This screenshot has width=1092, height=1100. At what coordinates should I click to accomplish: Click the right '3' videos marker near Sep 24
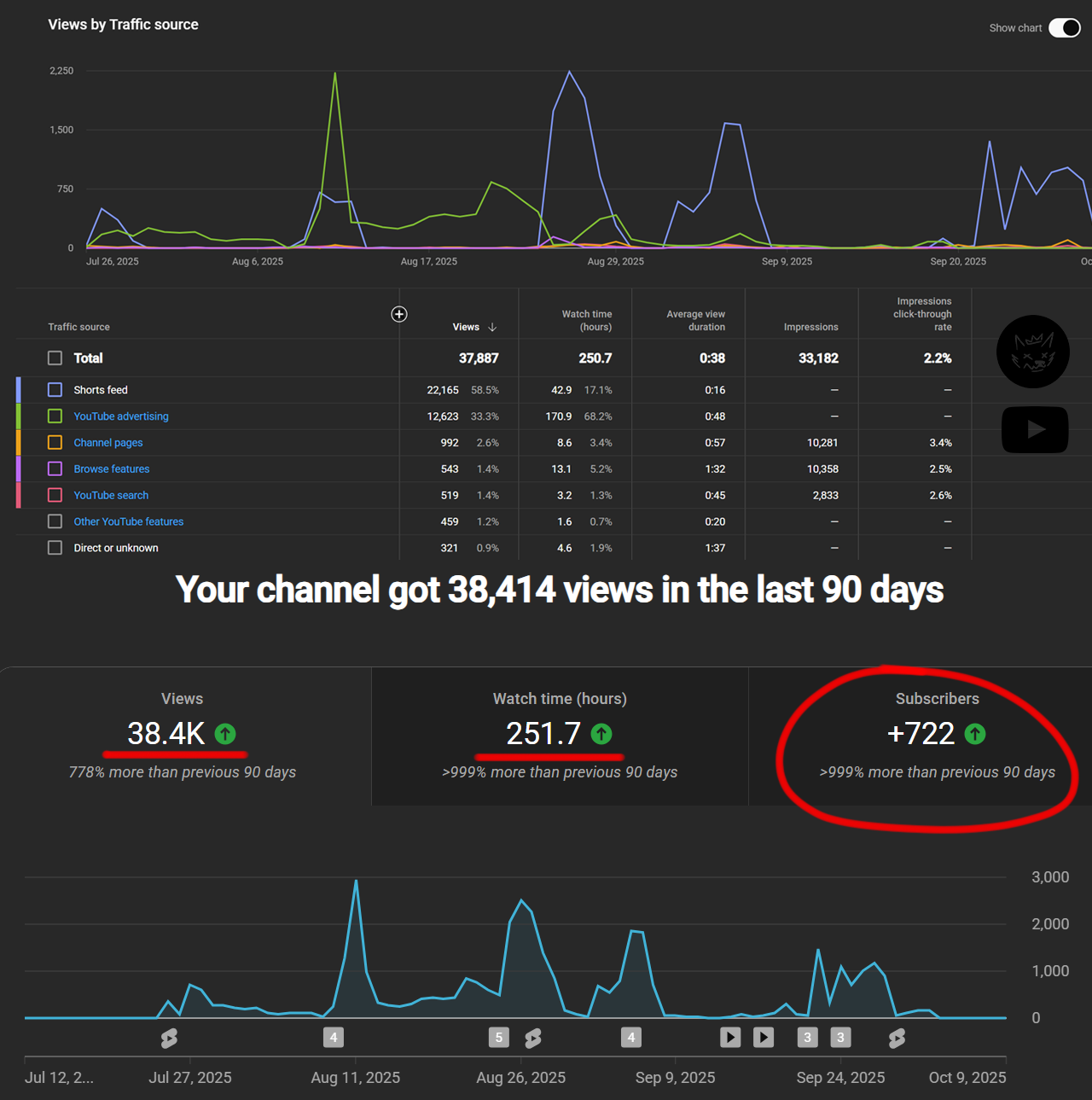840,1038
